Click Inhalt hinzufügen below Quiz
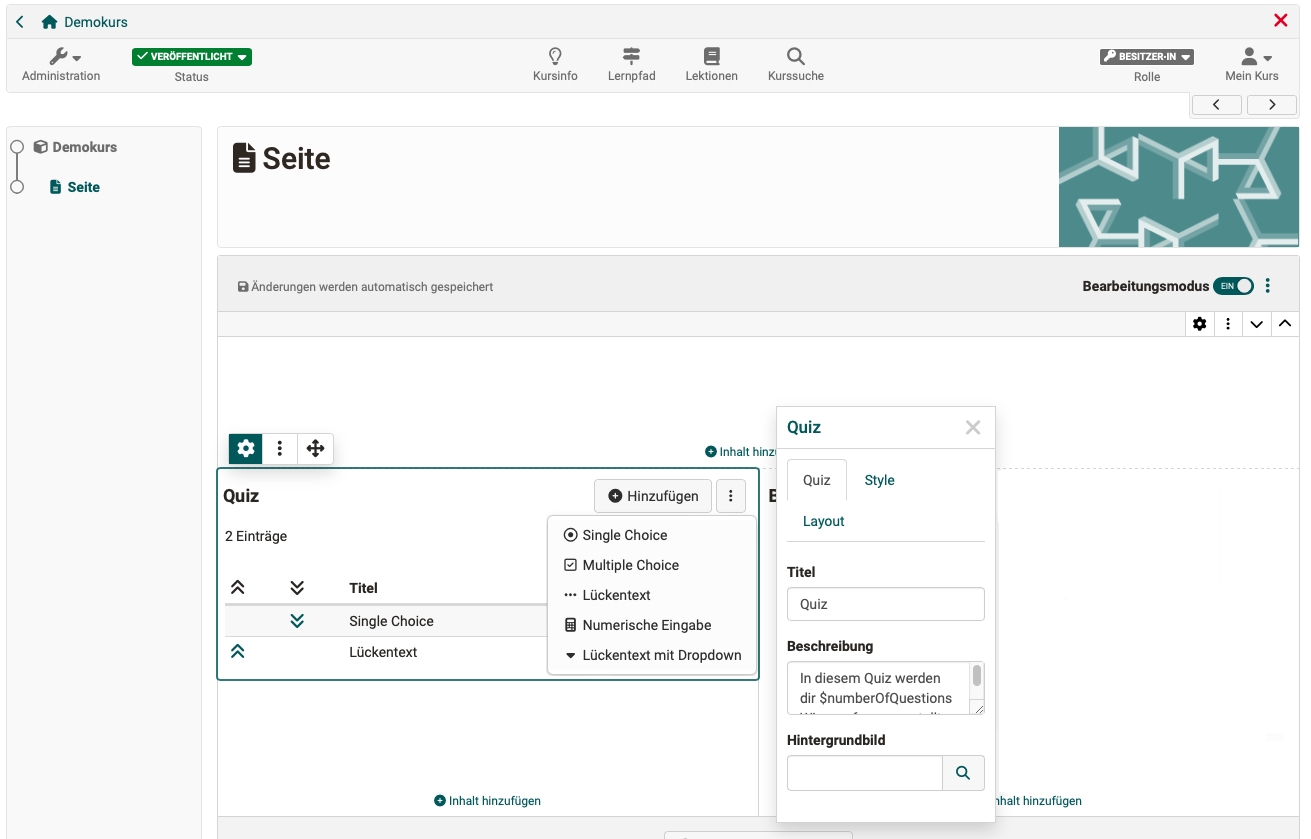This screenshot has width=1311, height=839. pyautogui.click(x=488, y=801)
